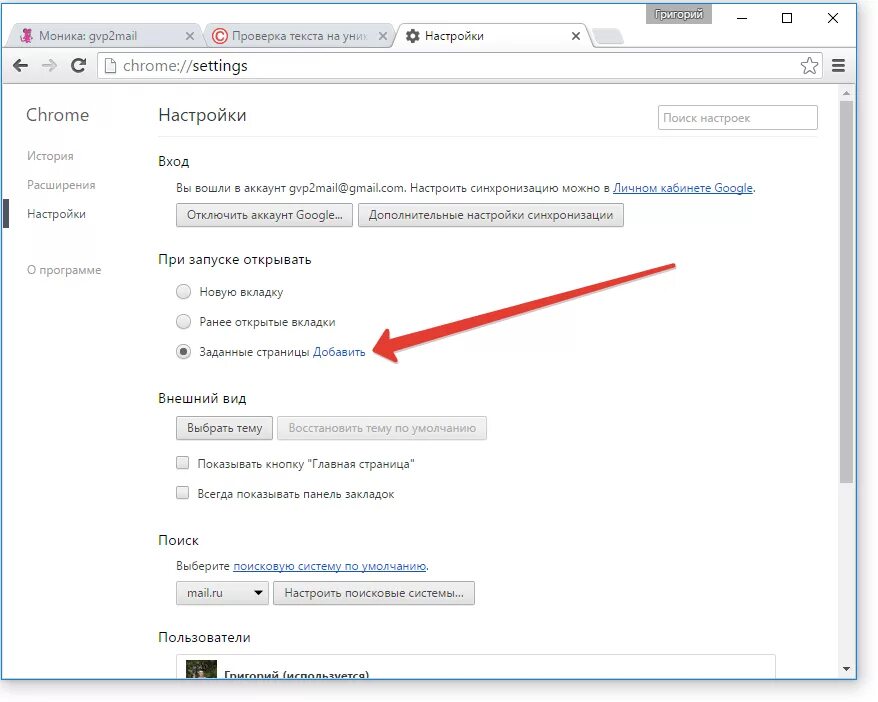Enable Показывать кнопку "Главная страница" checkbox
The height and width of the screenshot is (702, 878).
coord(183,462)
